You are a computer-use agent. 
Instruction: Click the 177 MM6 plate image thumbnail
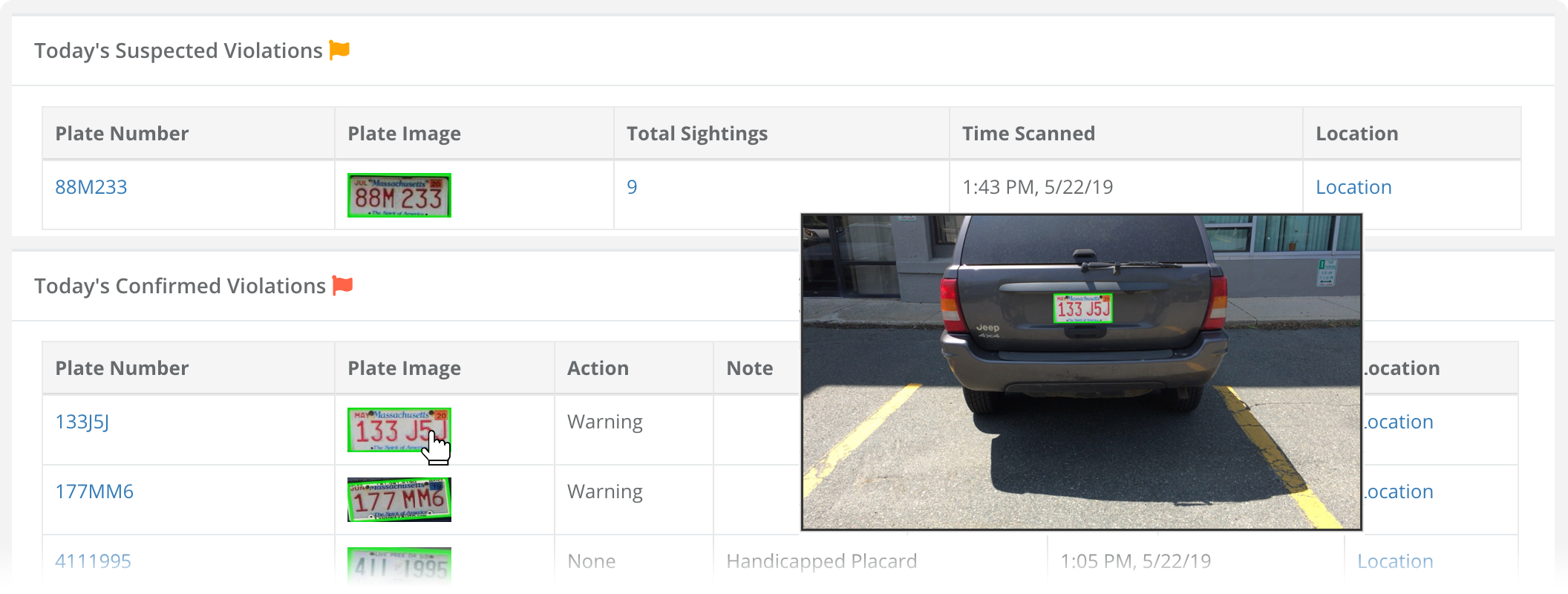point(399,500)
